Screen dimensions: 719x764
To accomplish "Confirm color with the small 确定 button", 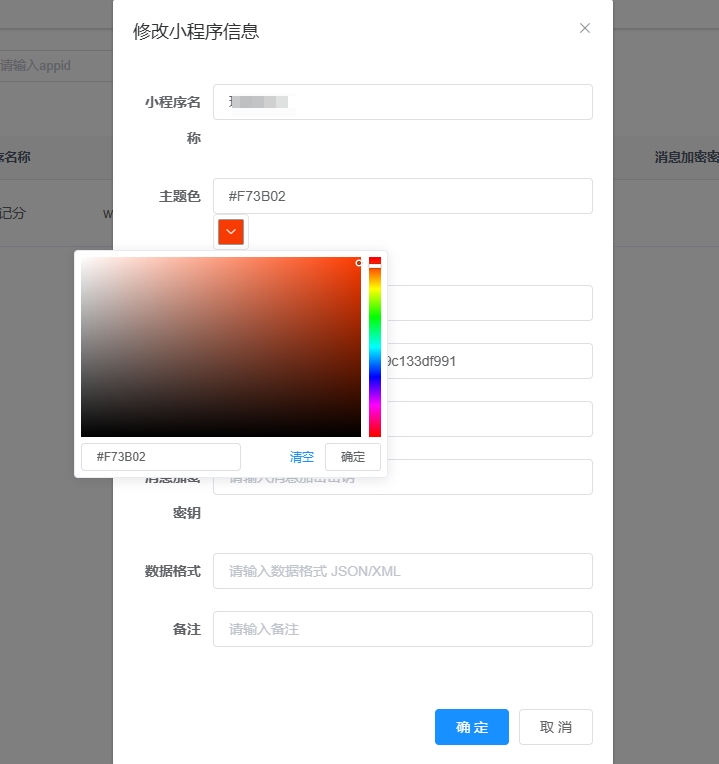I will (353, 457).
